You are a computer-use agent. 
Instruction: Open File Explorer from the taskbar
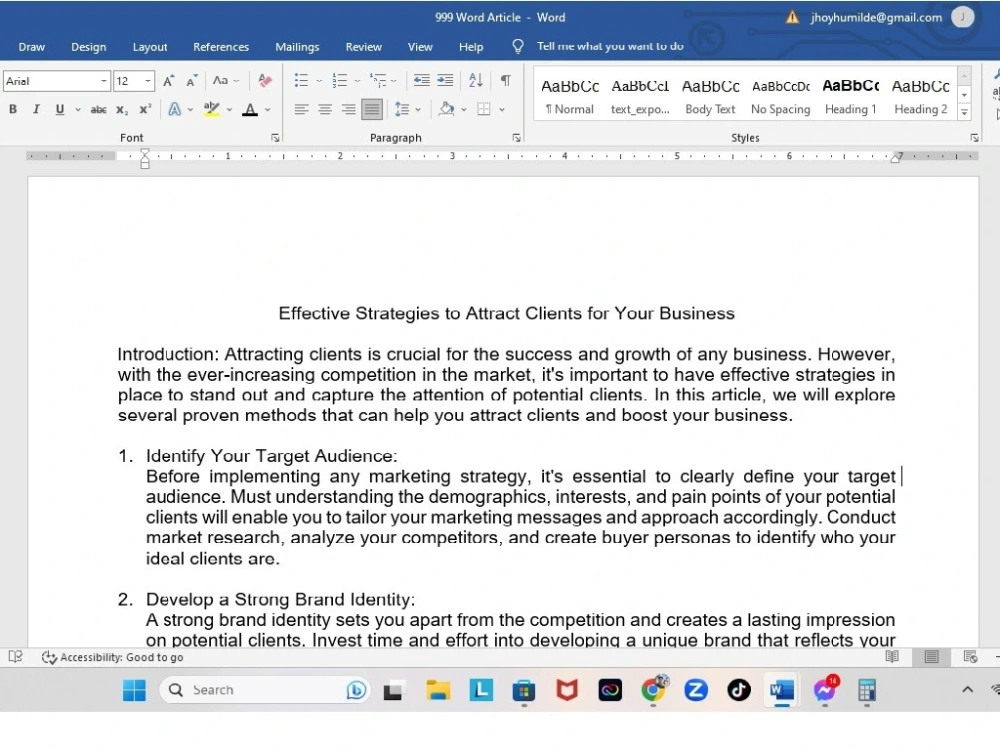click(438, 690)
